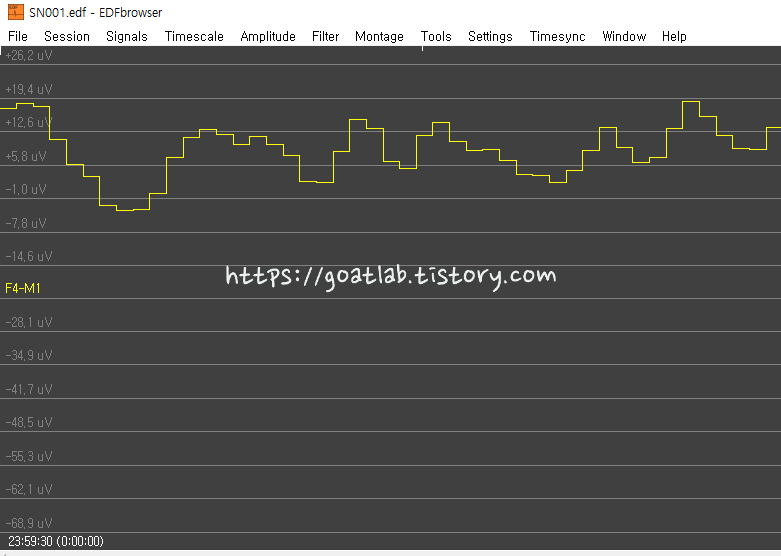781x556 pixels.
Task: Open the Session menu
Action: pyautogui.click(x=67, y=36)
